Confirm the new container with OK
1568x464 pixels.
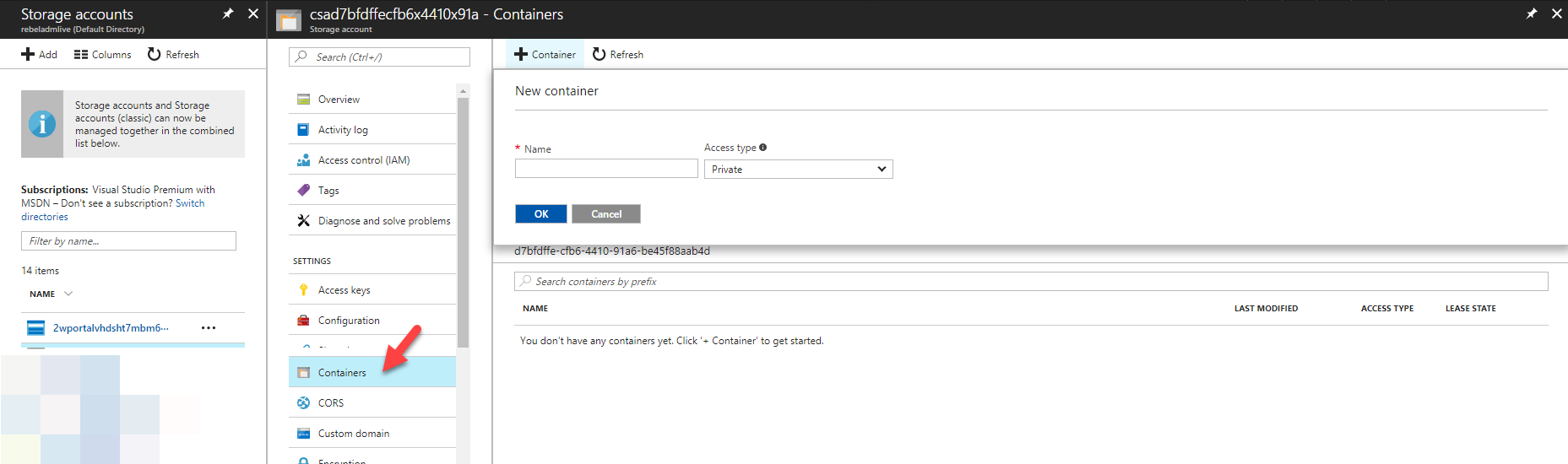coord(541,214)
